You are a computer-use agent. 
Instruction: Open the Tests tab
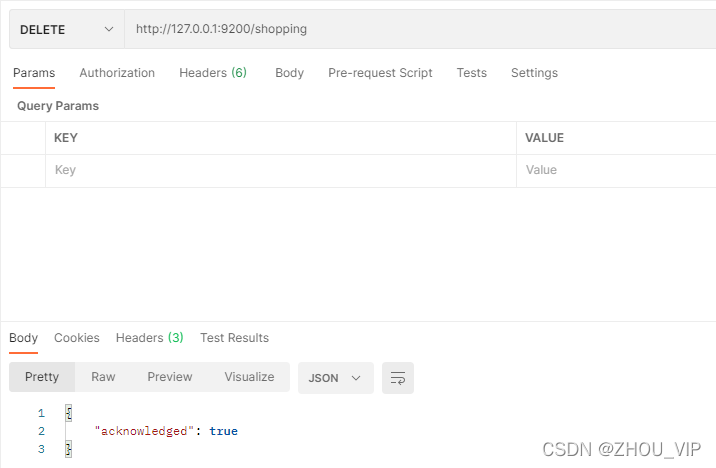pyautogui.click(x=472, y=73)
